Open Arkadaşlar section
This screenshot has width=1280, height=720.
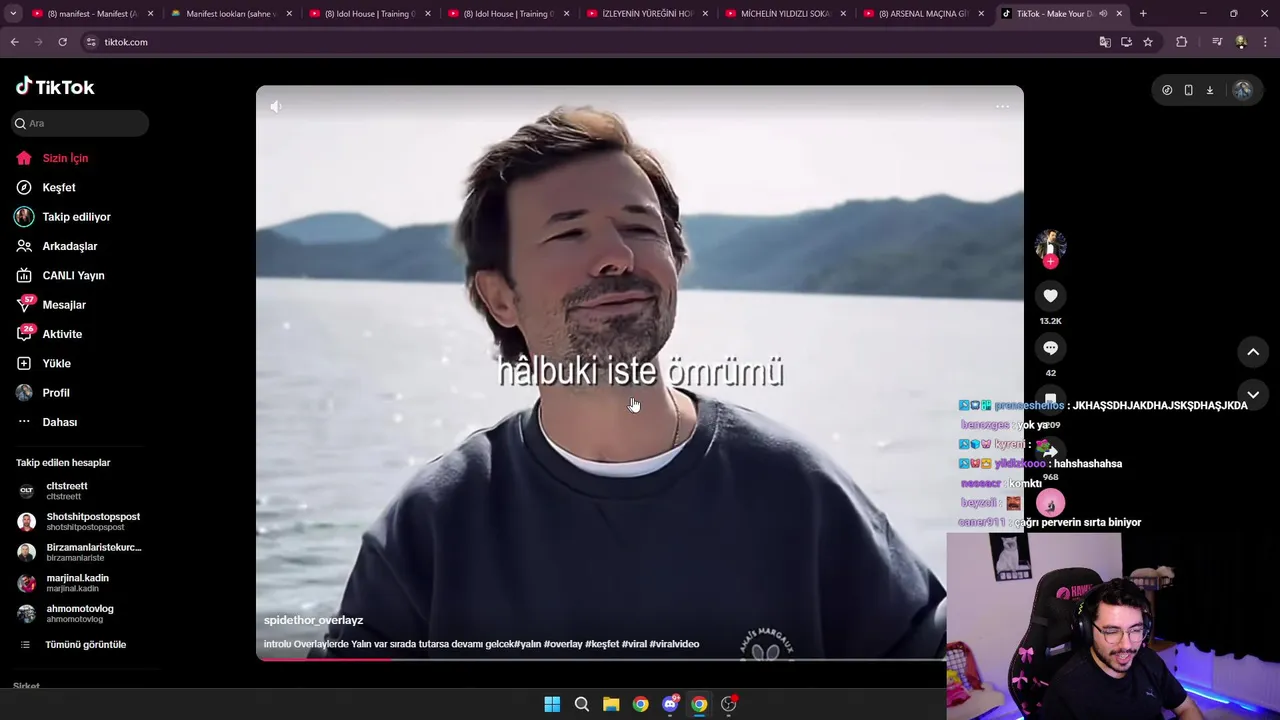point(69,246)
